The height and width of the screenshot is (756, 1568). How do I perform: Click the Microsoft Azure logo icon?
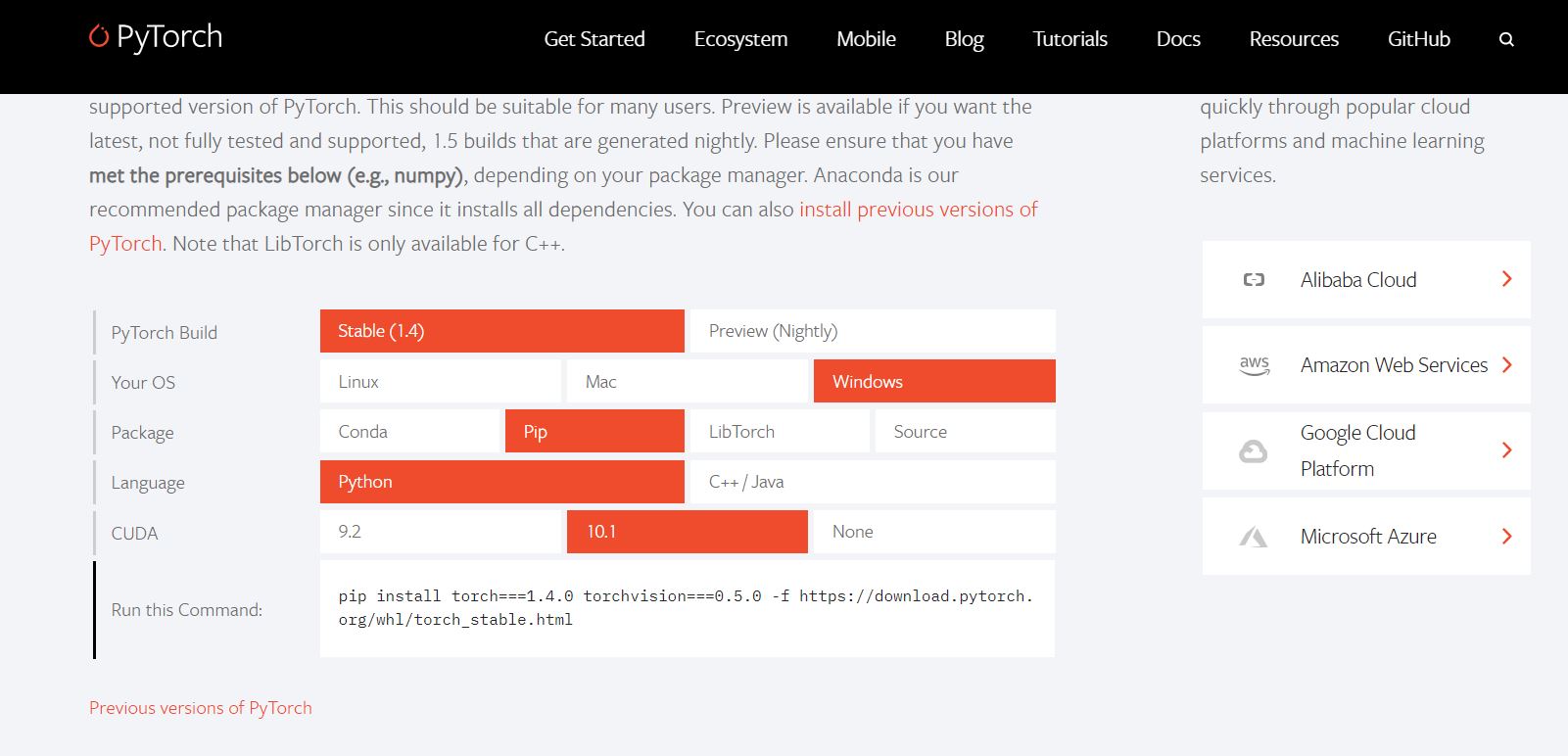click(x=1254, y=537)
